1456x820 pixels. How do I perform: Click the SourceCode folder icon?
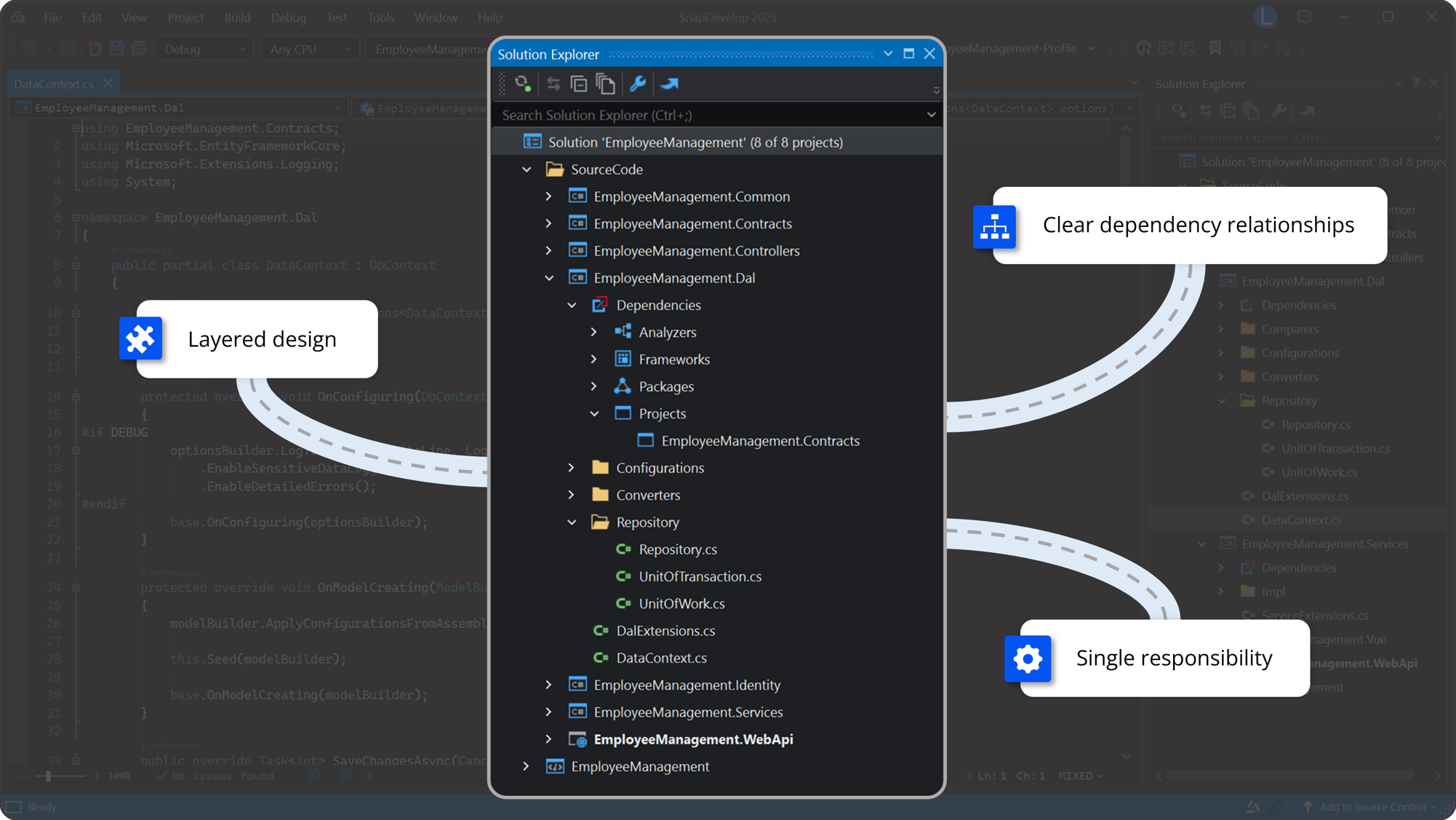(555, 170)
